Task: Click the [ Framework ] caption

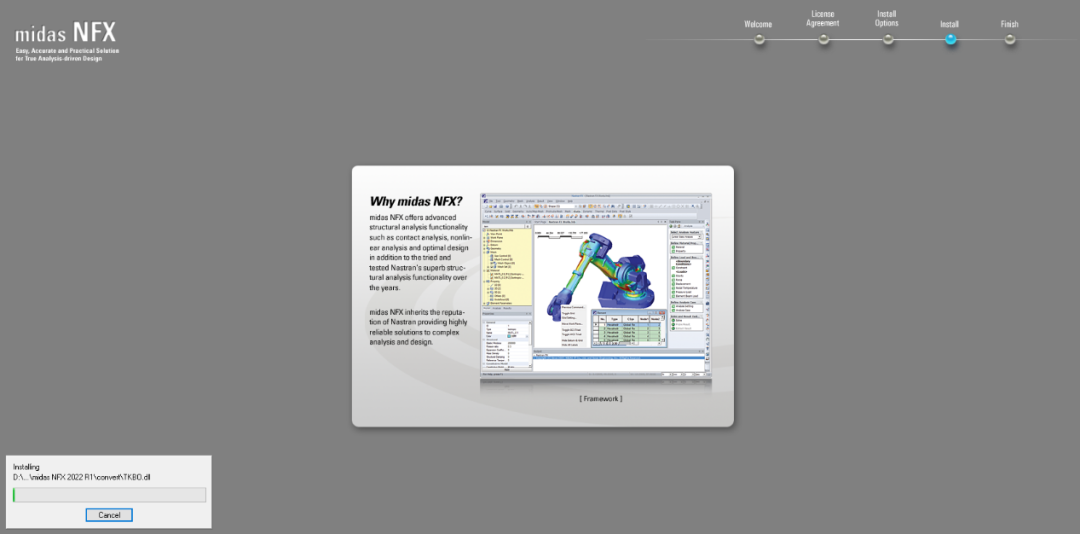Action: click(x=601, y=398)
